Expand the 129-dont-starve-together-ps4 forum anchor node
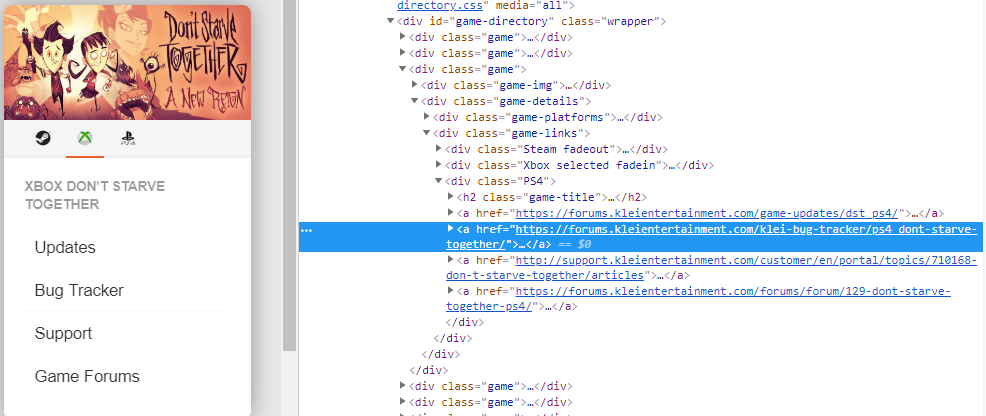The width and height of the screenshot is (986, 416). [x=451, y=291]
